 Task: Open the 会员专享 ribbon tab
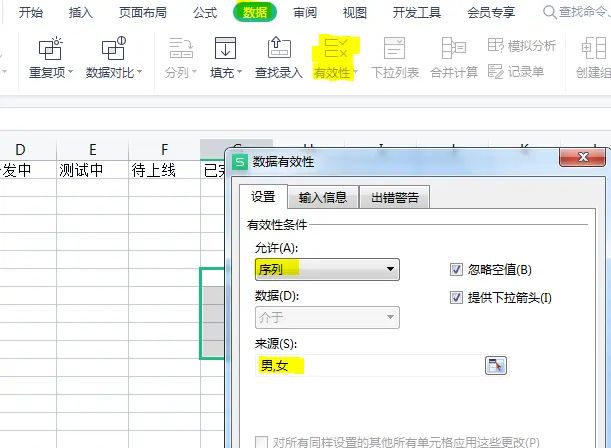(x=491, y=12)
